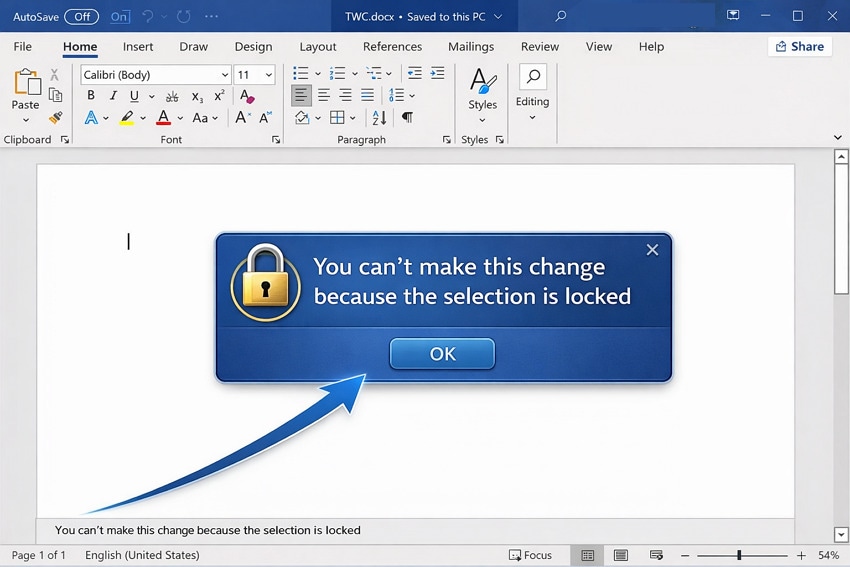Toggle Underline formatting

(134, 96)
